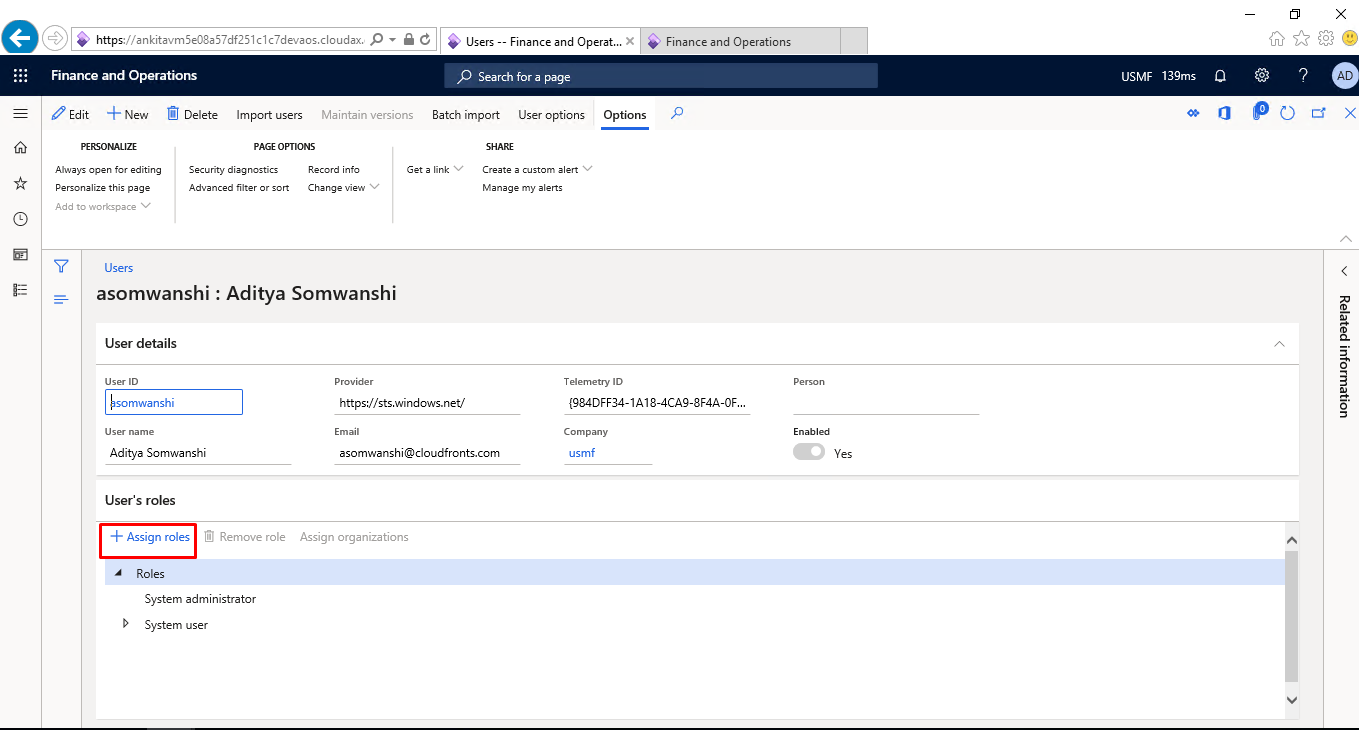
Task: Open the attachments paperclip with badge
Action: coord(1258,112)
